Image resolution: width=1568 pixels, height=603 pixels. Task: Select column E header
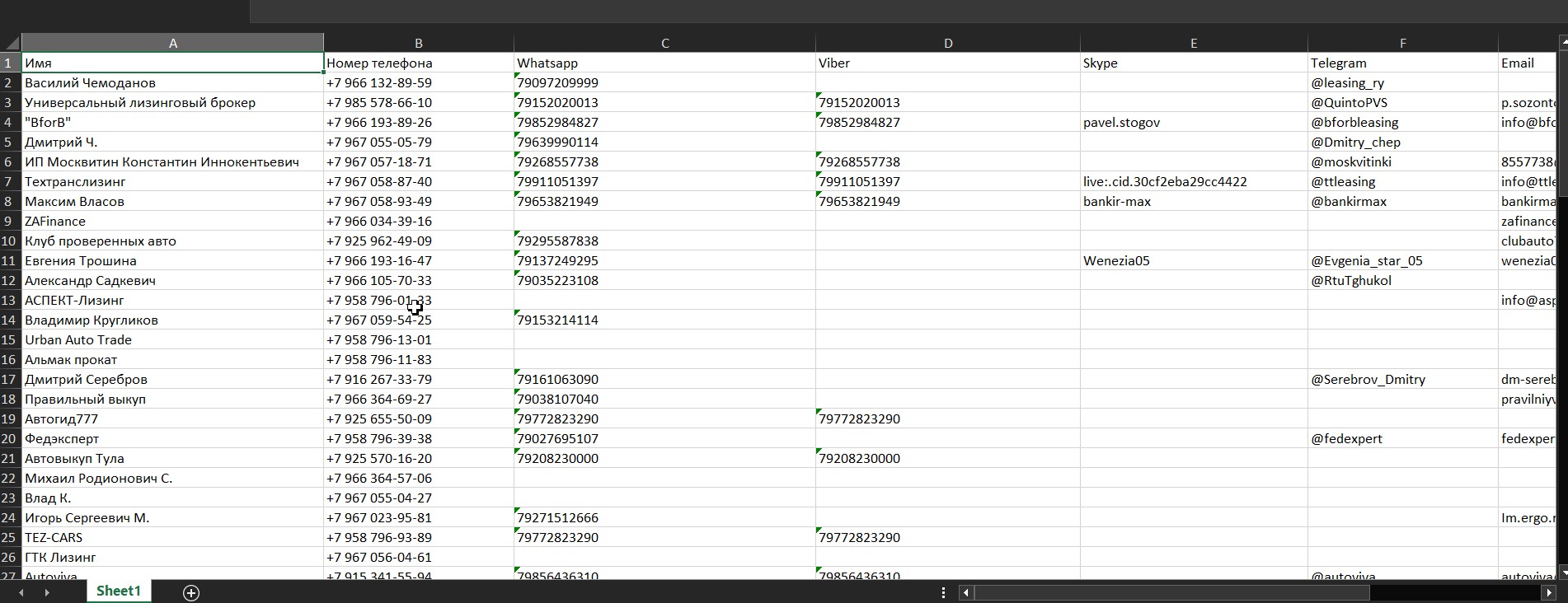(x=1194, y=43)
